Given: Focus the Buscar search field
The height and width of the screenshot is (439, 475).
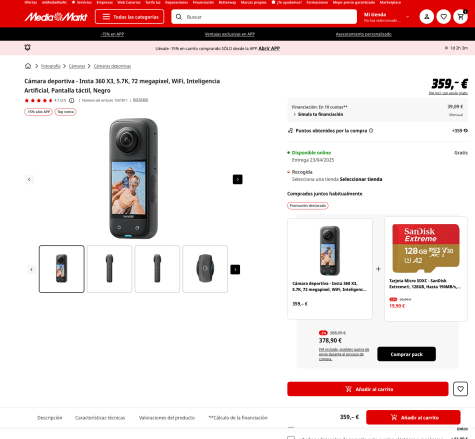Looking at the screenshot, I should coord(264,17).
